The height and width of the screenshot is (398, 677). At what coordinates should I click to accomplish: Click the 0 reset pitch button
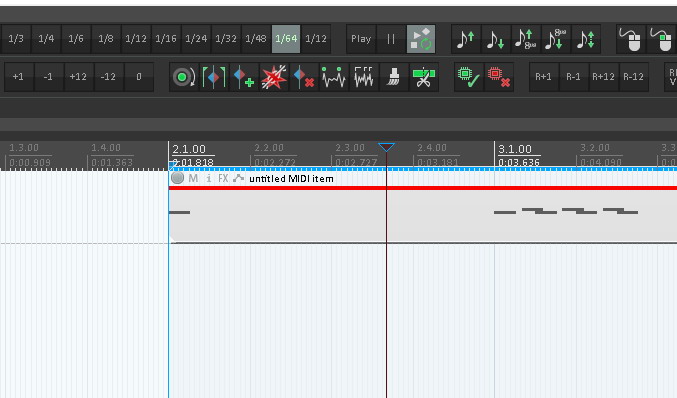coord(139,77)
